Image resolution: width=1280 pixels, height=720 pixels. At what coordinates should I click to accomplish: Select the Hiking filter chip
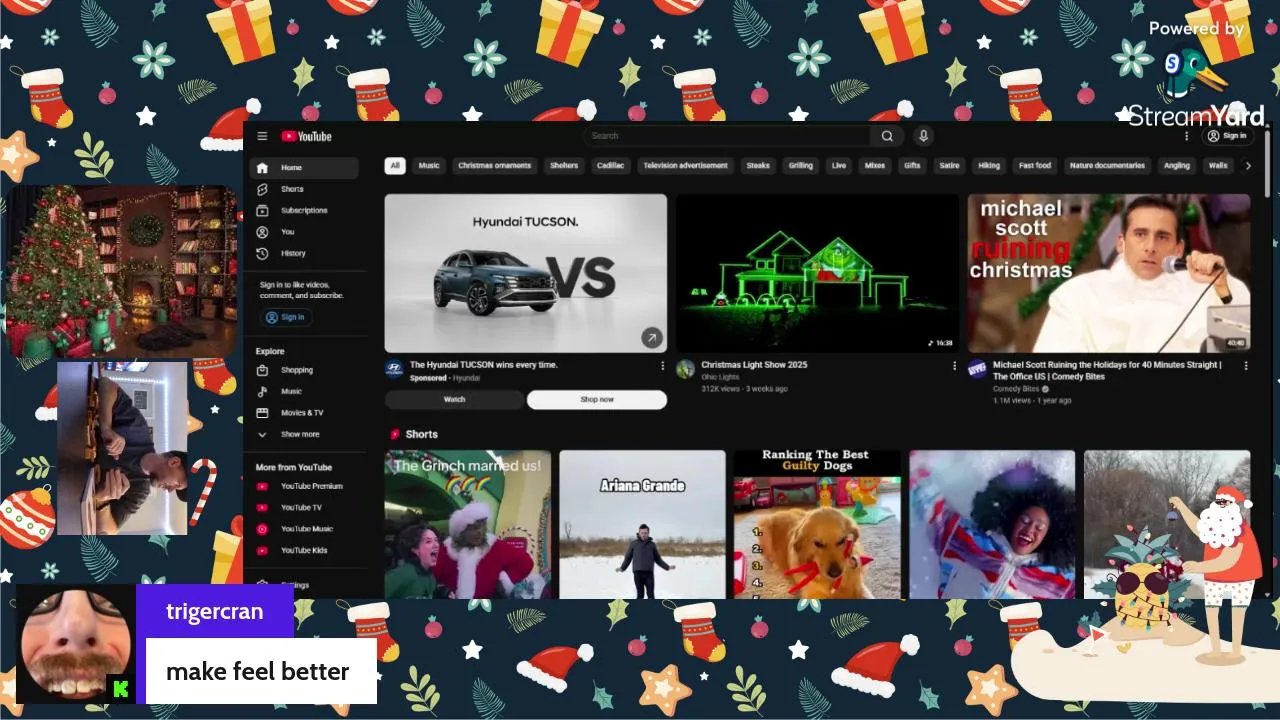pos(989,166)
